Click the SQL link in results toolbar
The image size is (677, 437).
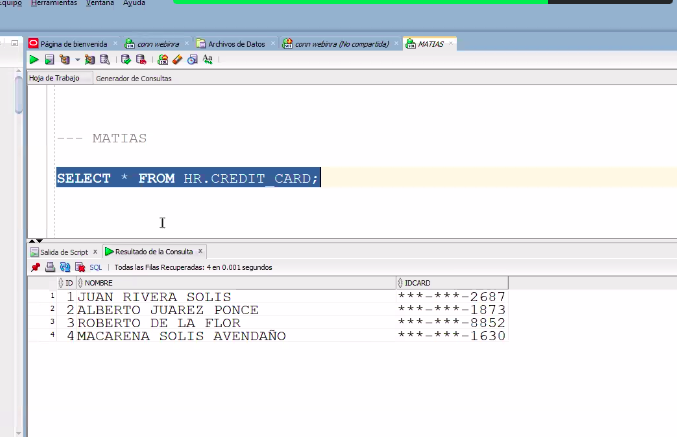point(96,268)
